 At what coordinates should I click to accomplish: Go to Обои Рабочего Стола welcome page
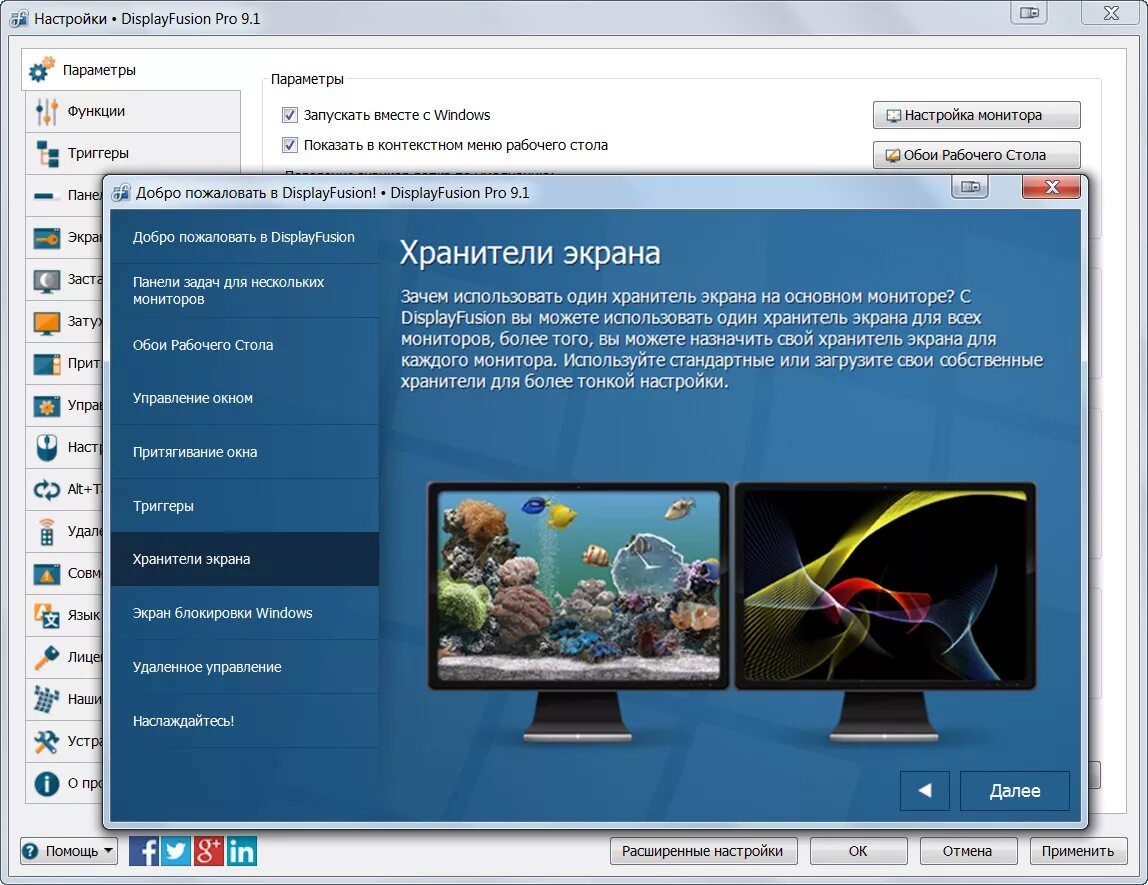tap(245, 345)
